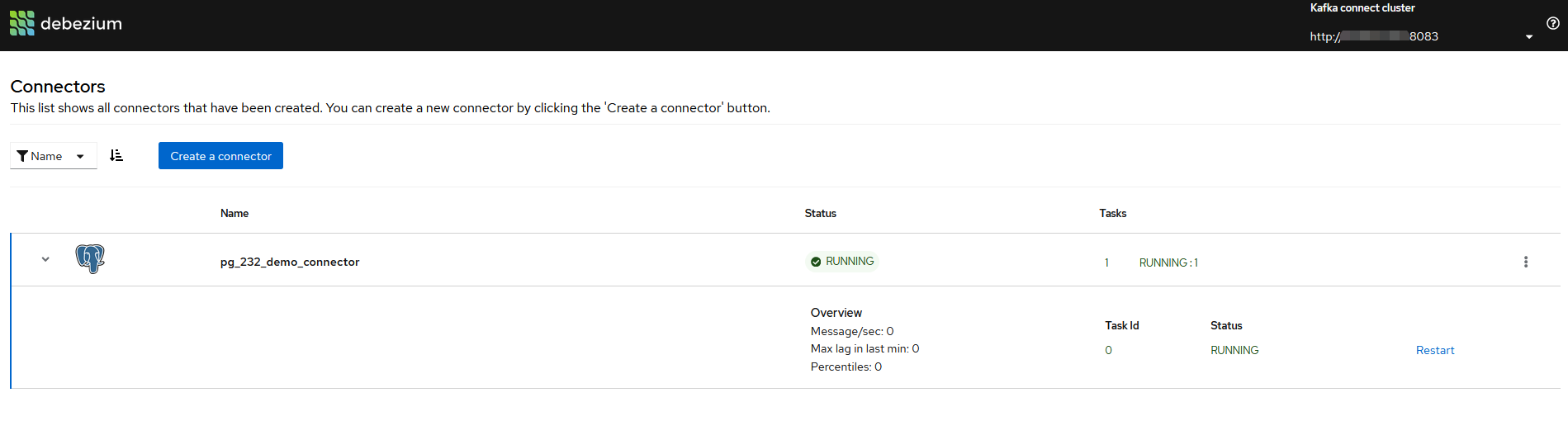Viewport: 1568px width, 421px height.
Task: Open the pg_232_demo_connector name link
Action: click(290, 262)
